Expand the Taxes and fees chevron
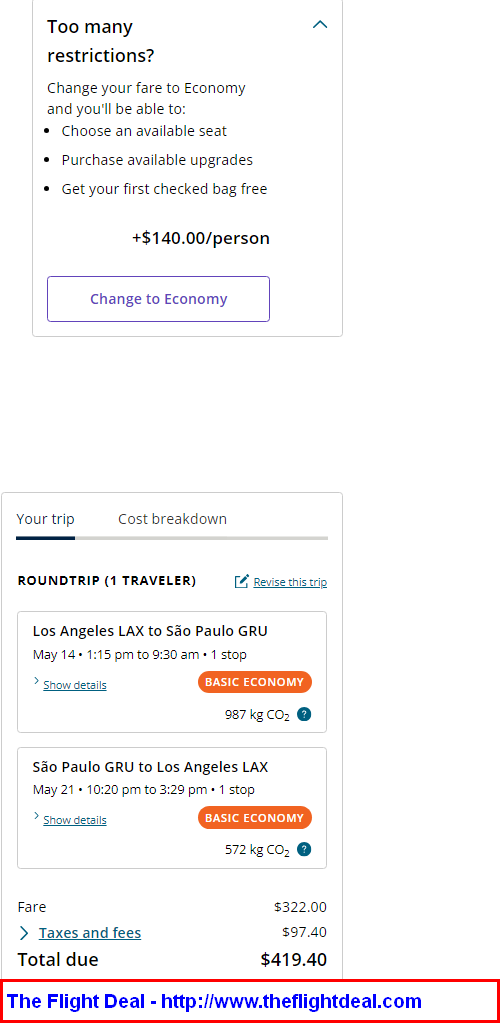500x1023 pixels. [24, 934]
